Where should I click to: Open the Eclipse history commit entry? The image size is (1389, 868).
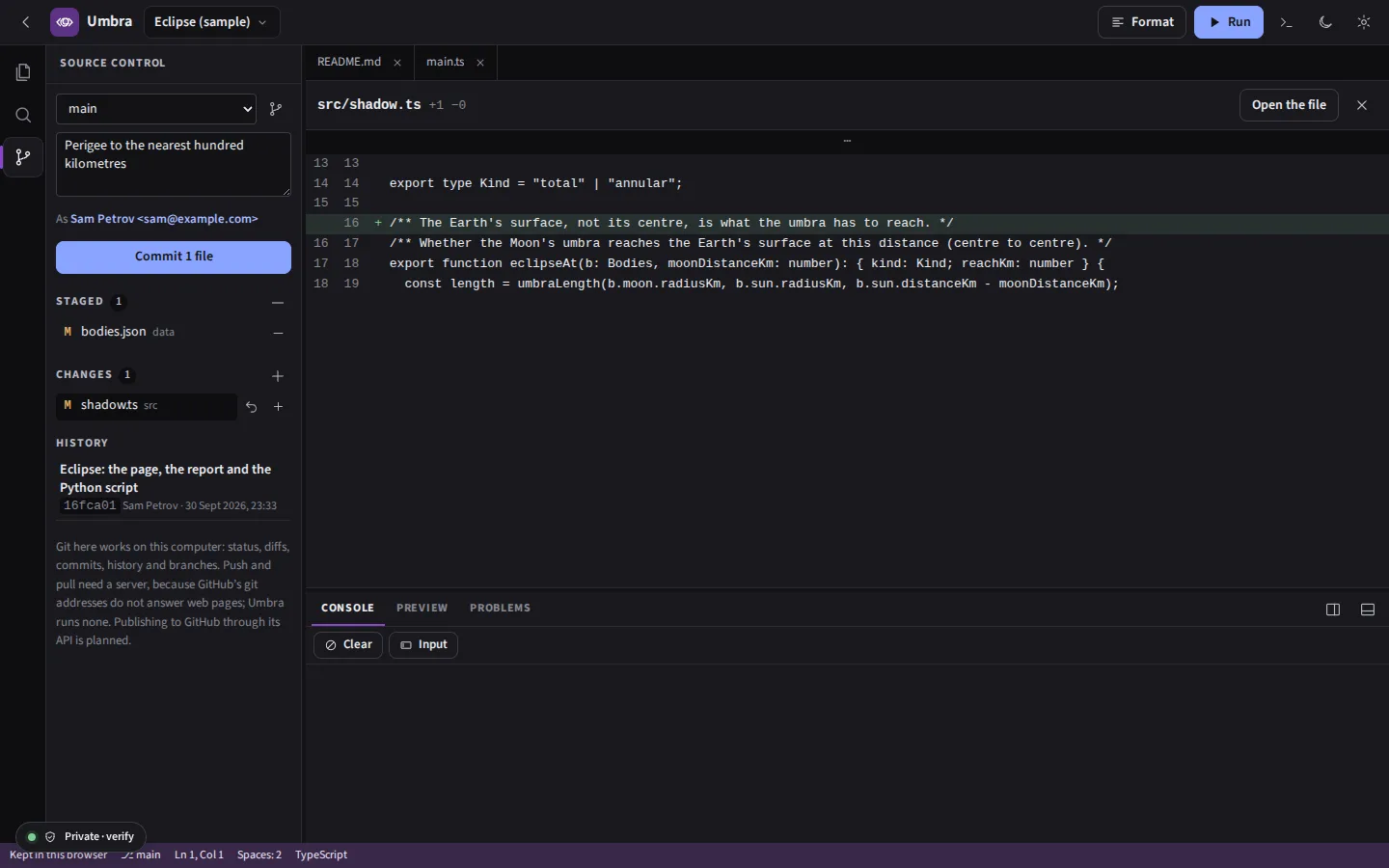point(174,487)
